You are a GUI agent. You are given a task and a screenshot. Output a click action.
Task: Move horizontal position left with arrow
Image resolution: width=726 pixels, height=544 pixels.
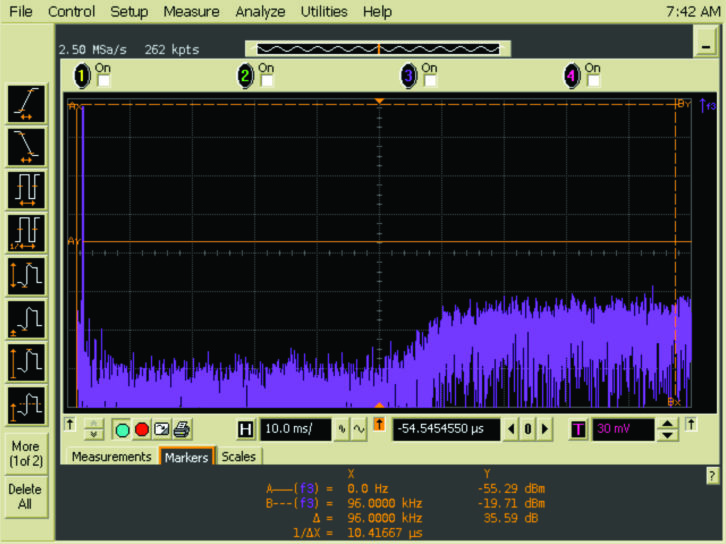click(x=511, y=429)
